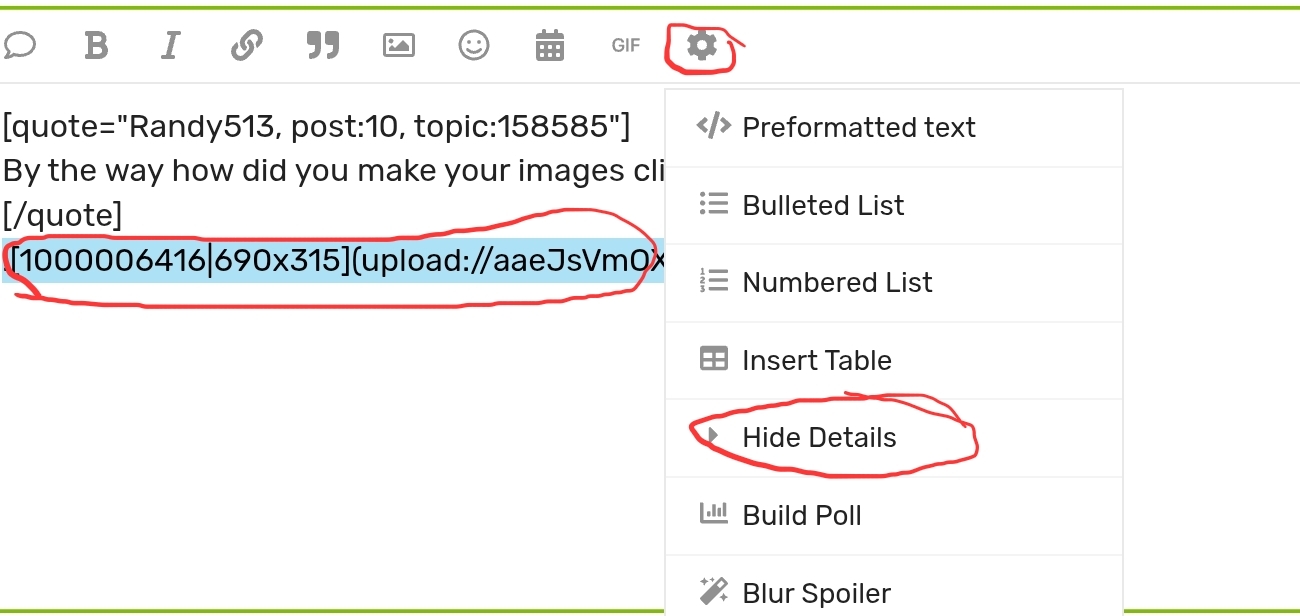Open the GIF picker

pyautogui.click(x=626, y=45)
